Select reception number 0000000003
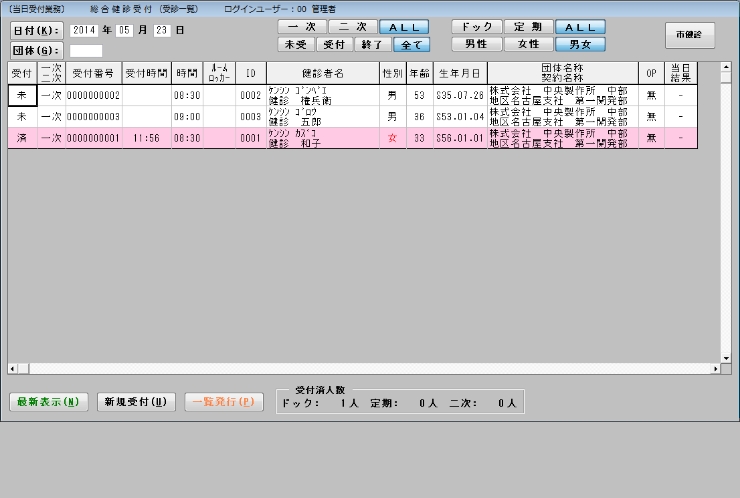This screenshot has width=740, height=498. click(93, 117)
